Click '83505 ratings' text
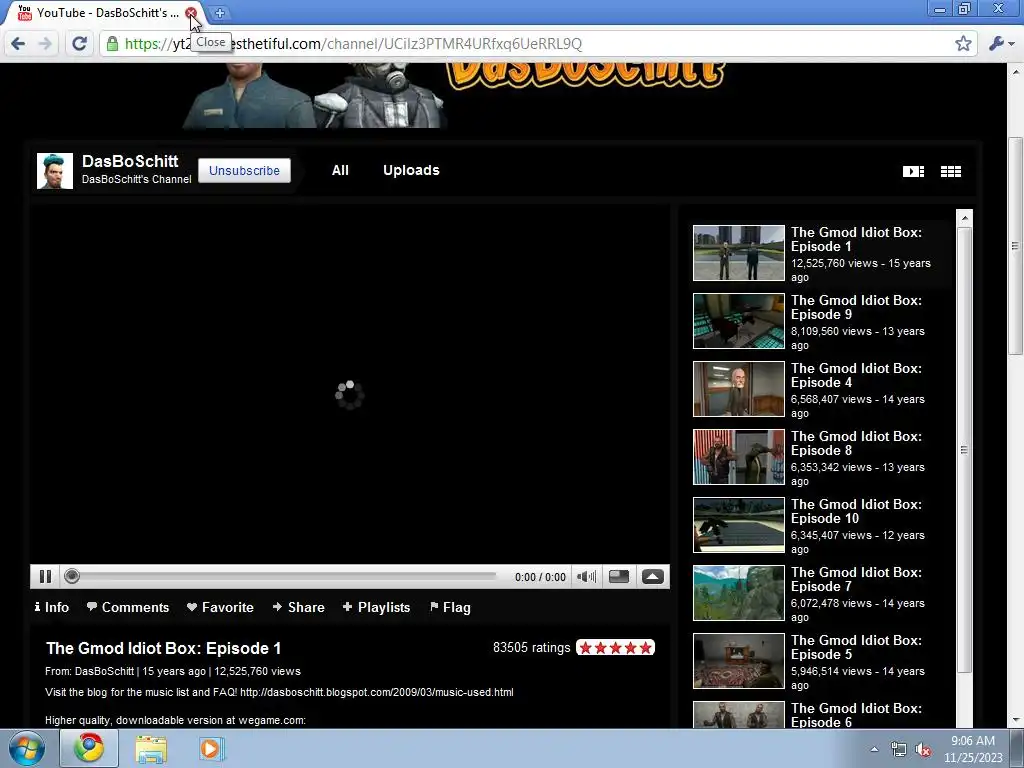 pos(532,648)
